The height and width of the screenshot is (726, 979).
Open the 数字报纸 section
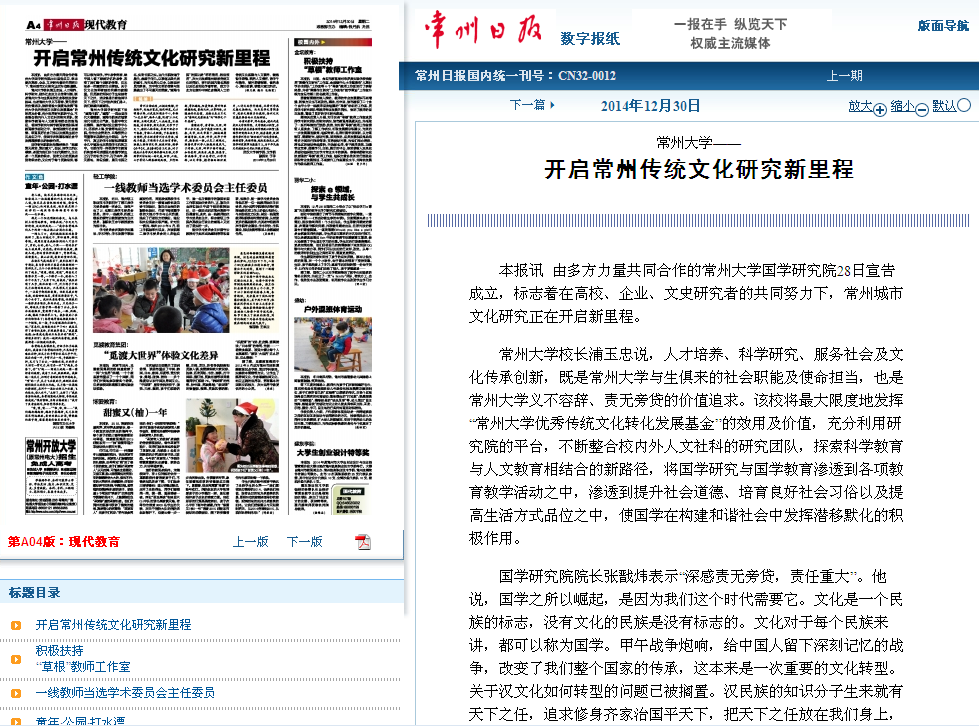point(590,39)
